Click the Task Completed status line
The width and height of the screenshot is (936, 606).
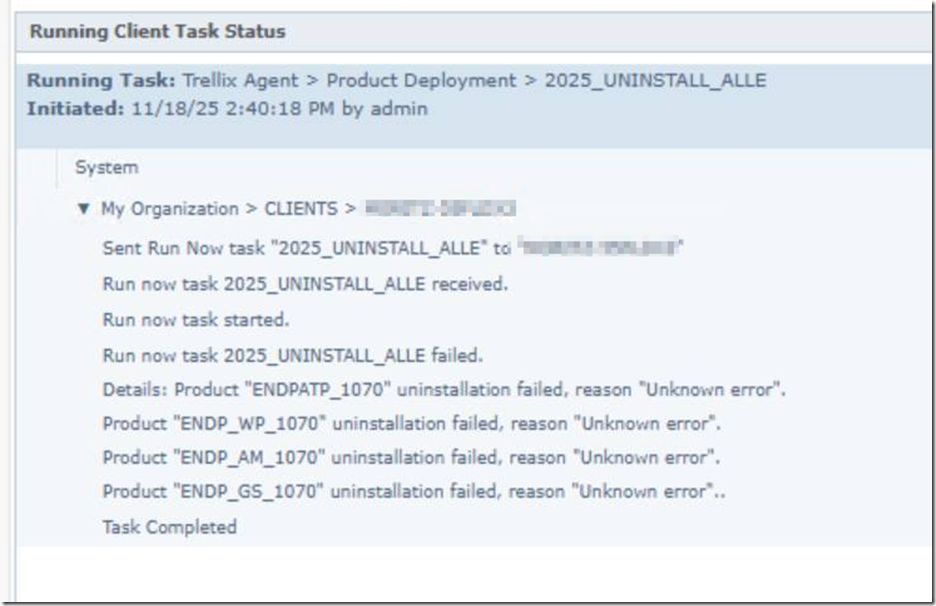coord(169,527)
